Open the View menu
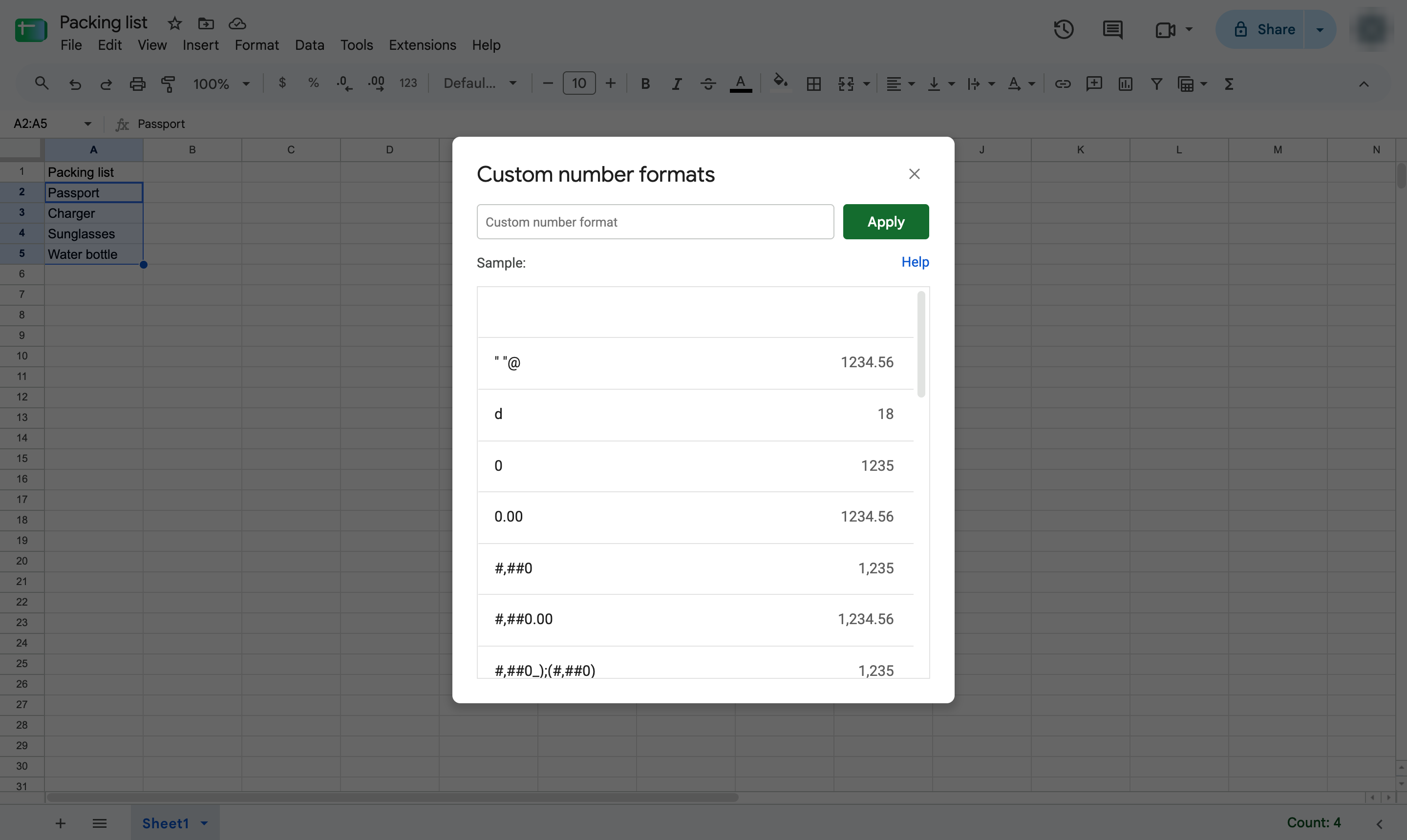The image size is (1407, 840). 152,45
